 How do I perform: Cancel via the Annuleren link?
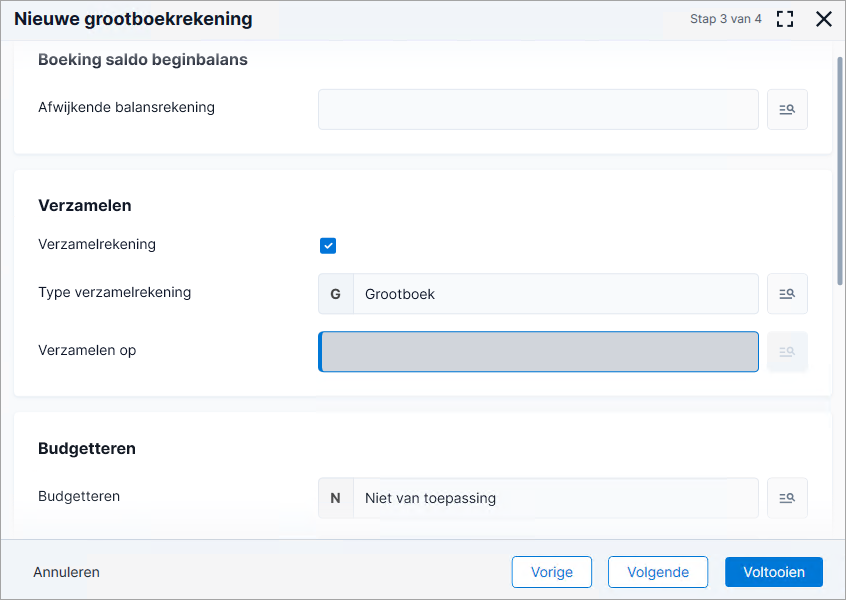[x=66, y=572]
